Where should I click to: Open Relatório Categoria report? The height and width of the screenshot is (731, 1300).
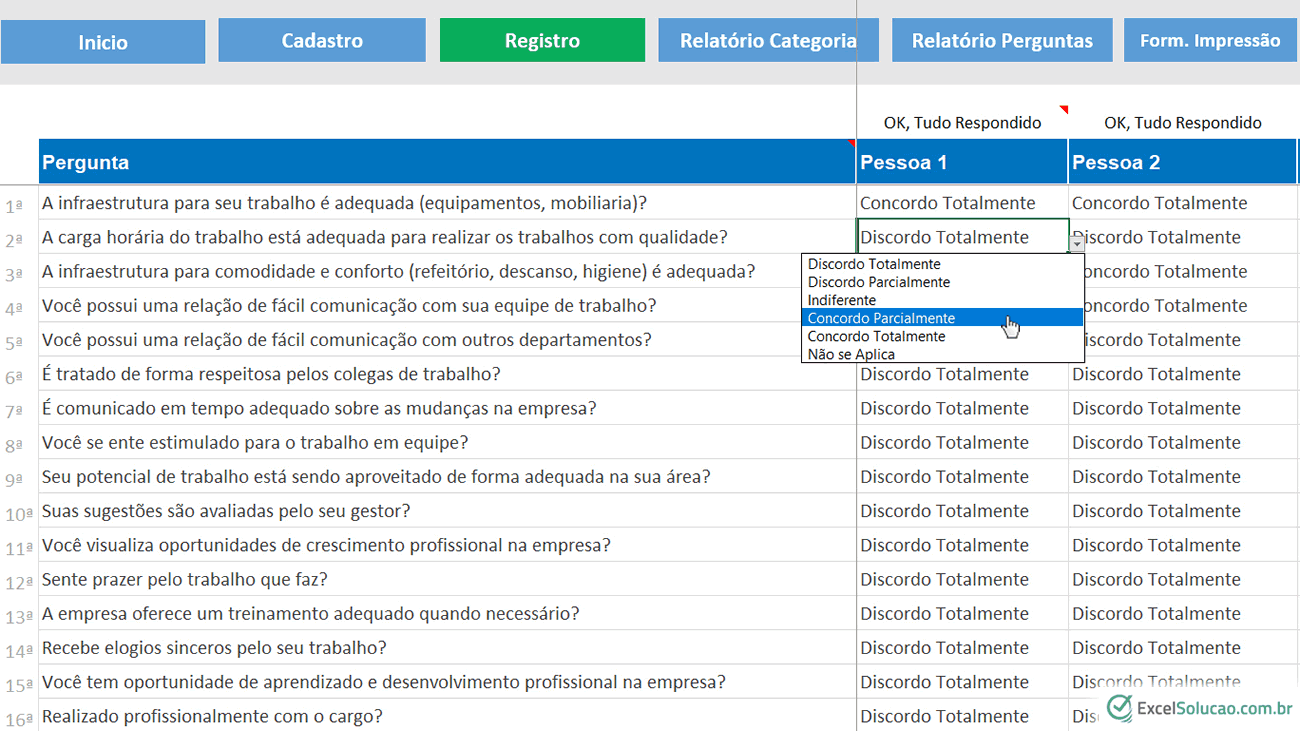tap(768, 41)
